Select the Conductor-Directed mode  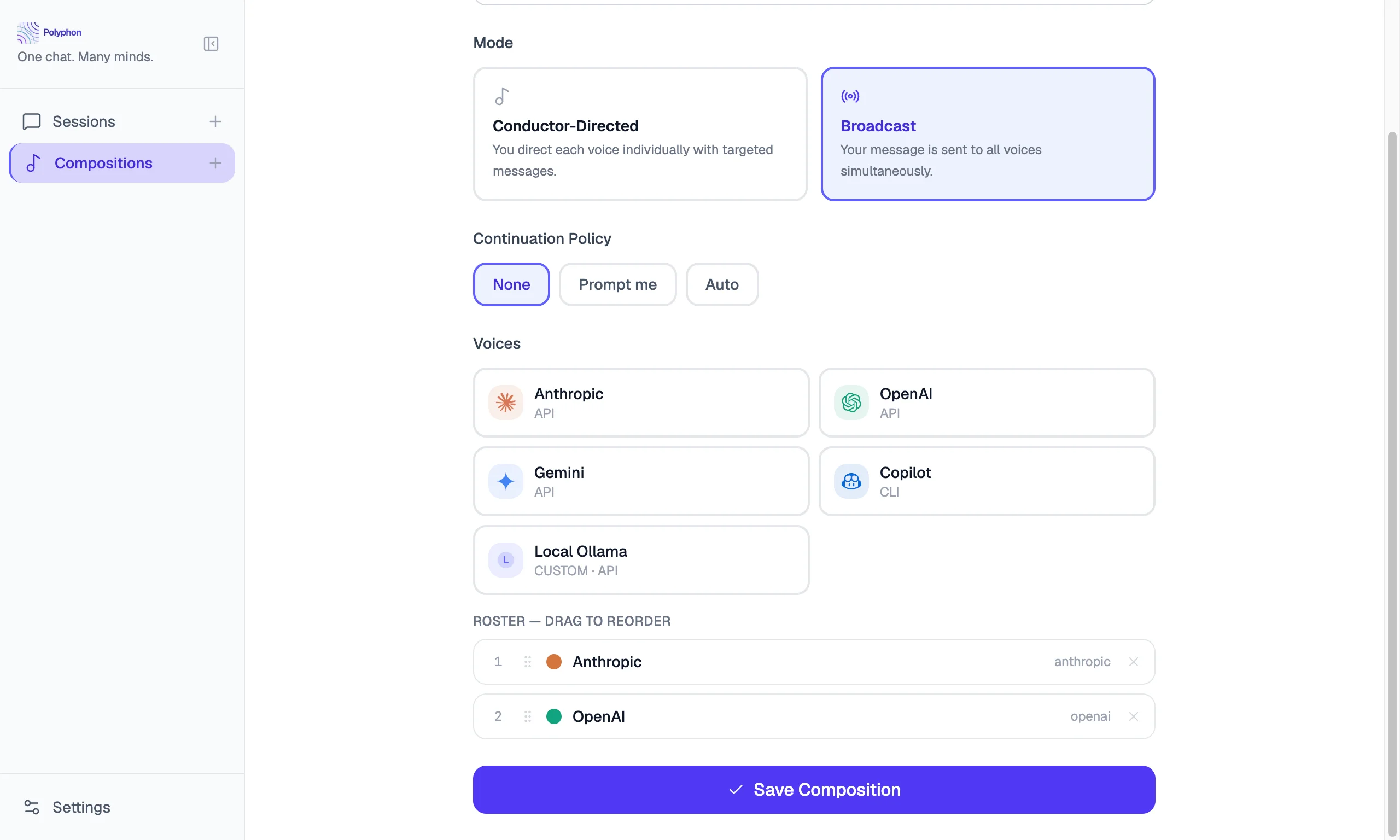(x=639, y=134)
